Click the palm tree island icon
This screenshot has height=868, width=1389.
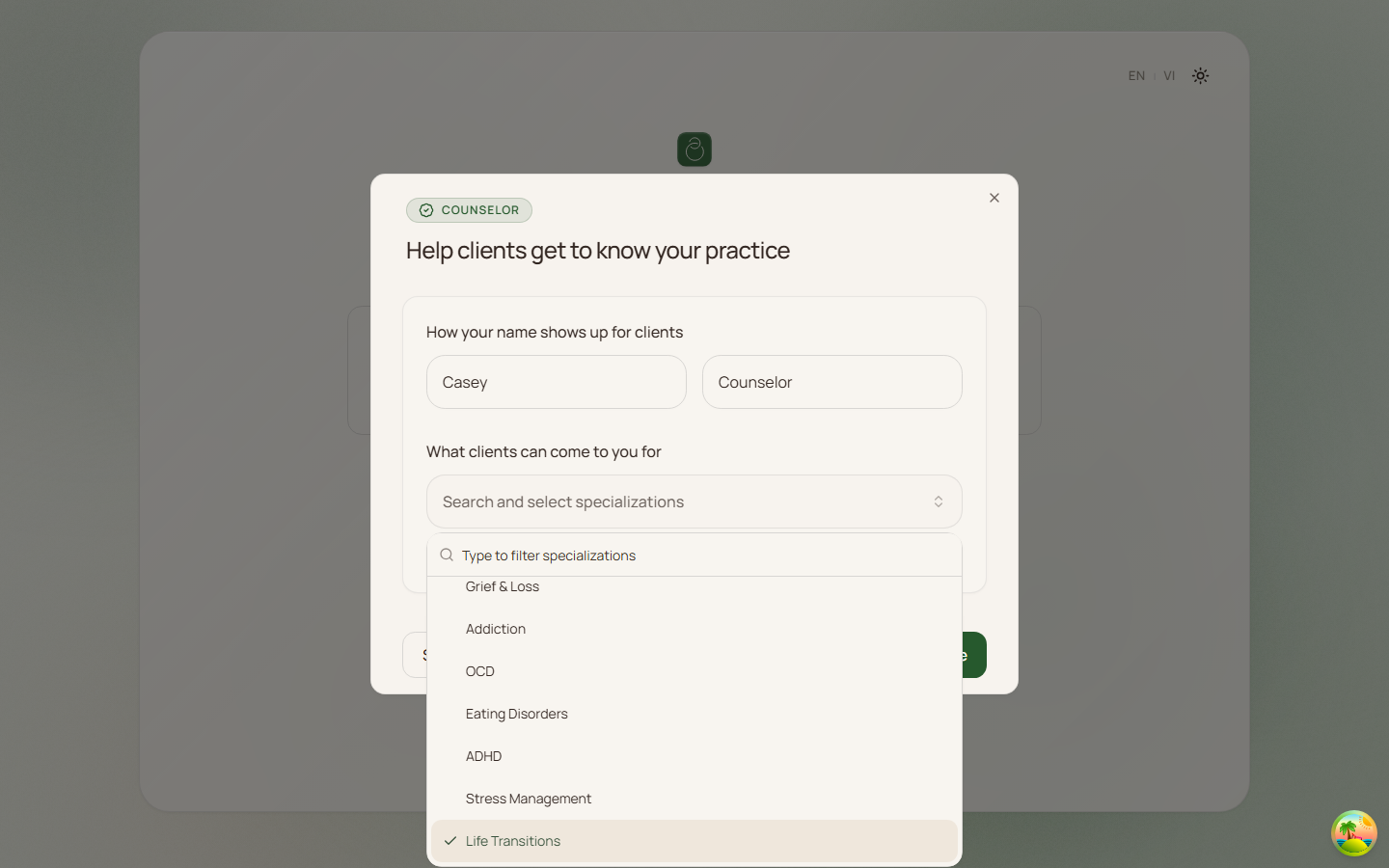pyautogui.click(x=1353, y=833)
